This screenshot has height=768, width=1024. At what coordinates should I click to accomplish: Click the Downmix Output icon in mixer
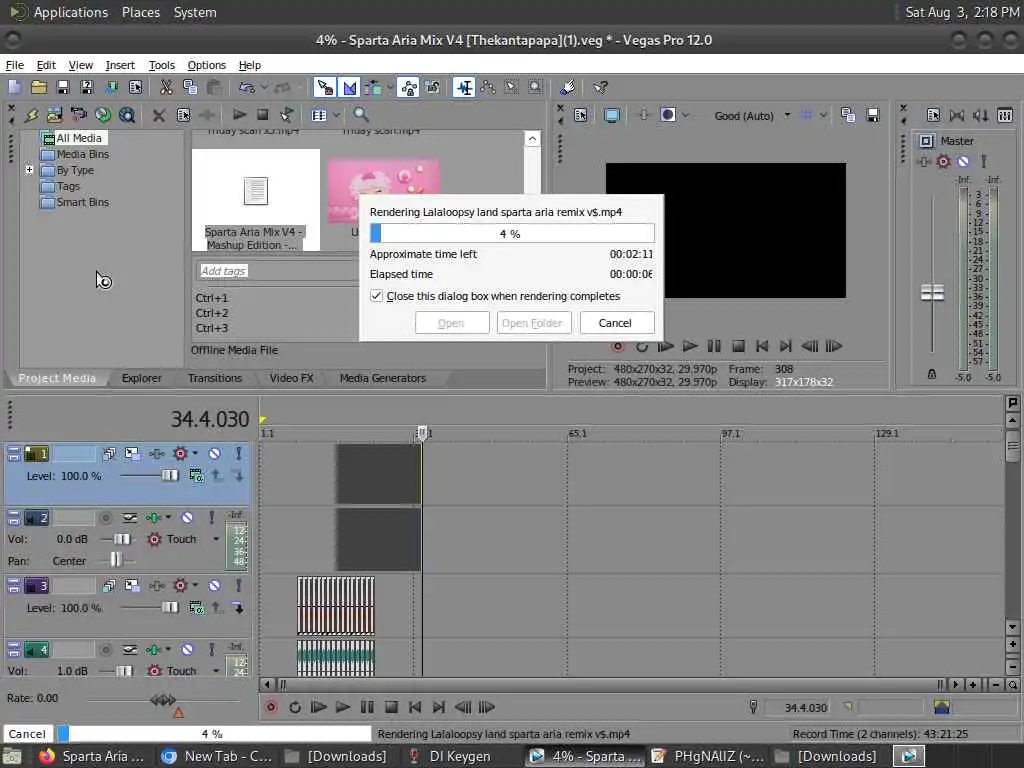tap(957, 116)
